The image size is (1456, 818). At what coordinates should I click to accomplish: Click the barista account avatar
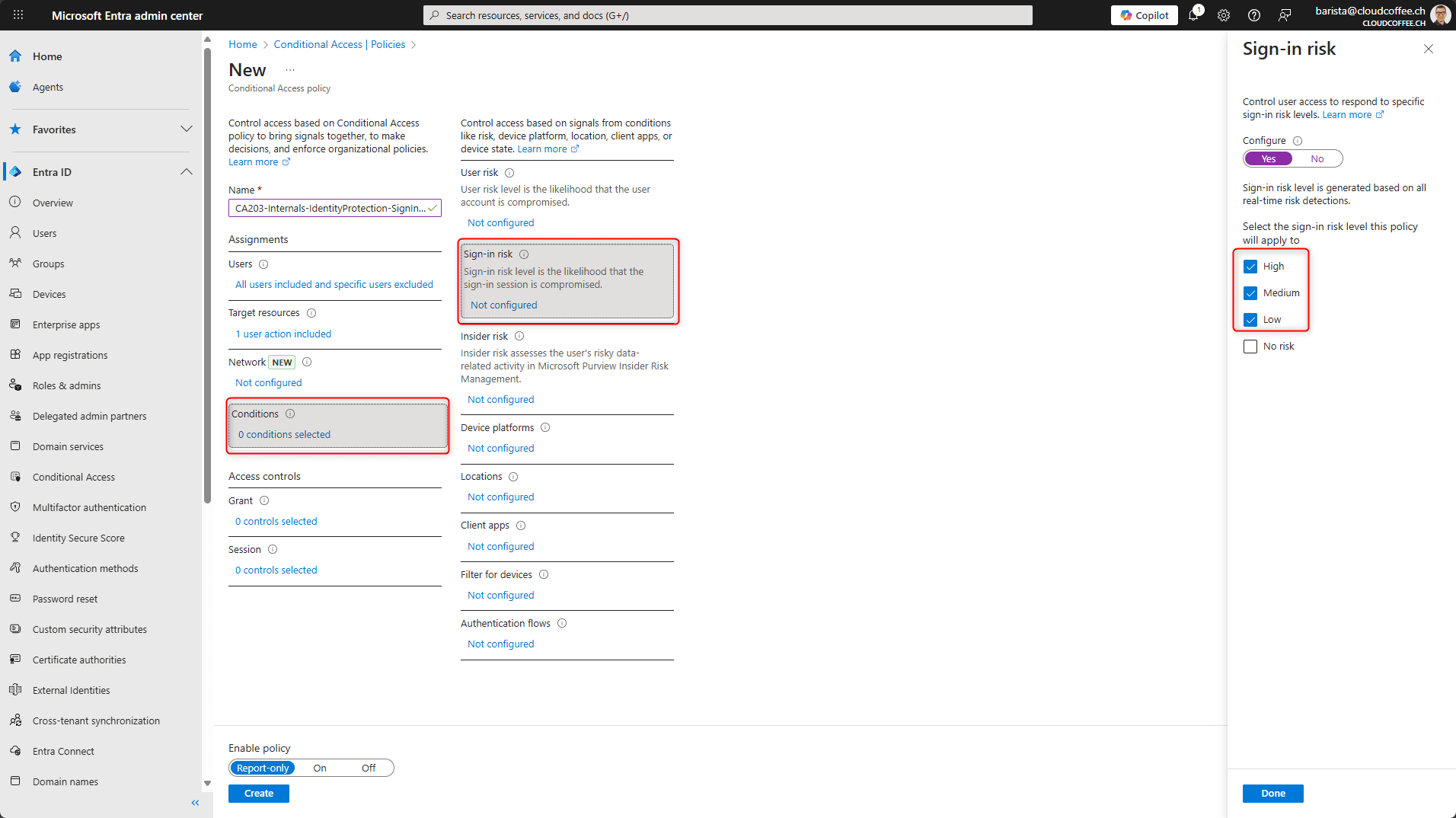(x=1441, y=15)
